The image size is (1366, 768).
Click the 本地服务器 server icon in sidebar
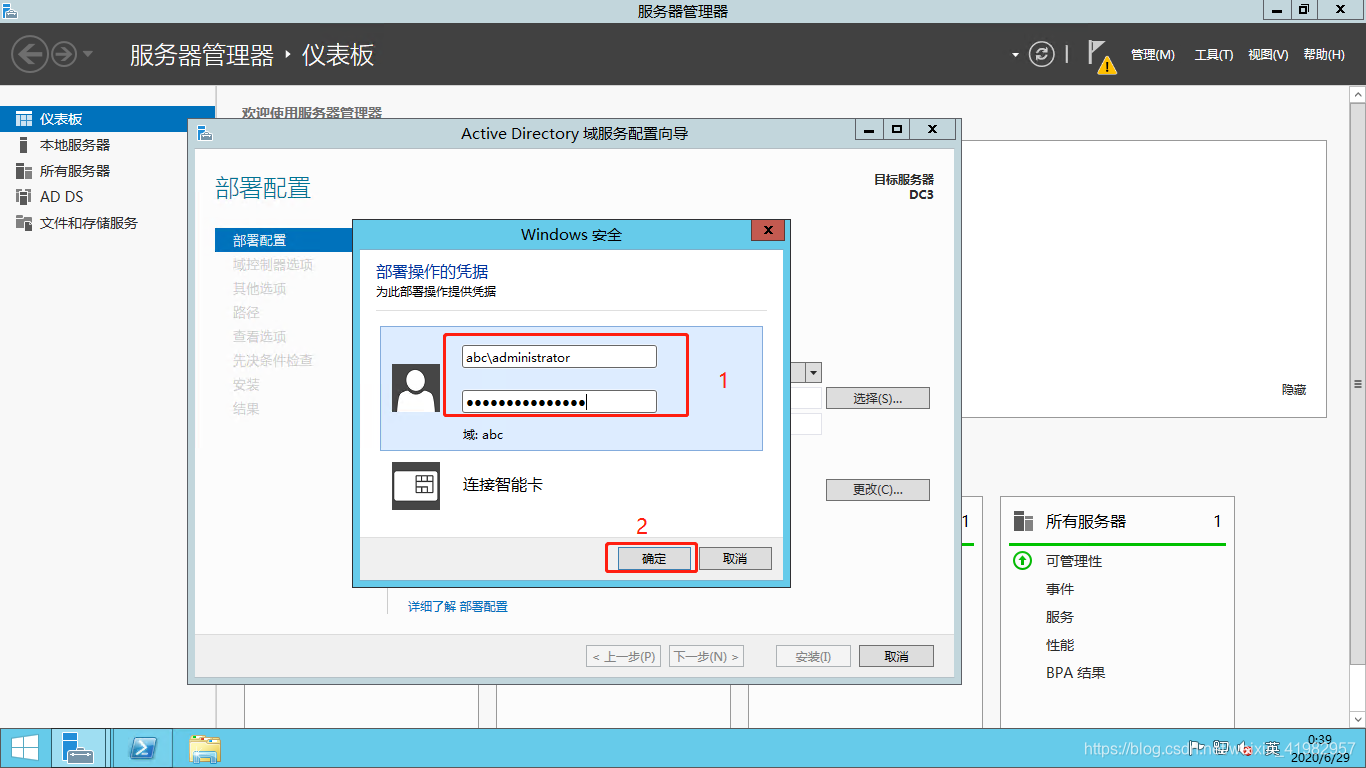(x=24, y=145)
